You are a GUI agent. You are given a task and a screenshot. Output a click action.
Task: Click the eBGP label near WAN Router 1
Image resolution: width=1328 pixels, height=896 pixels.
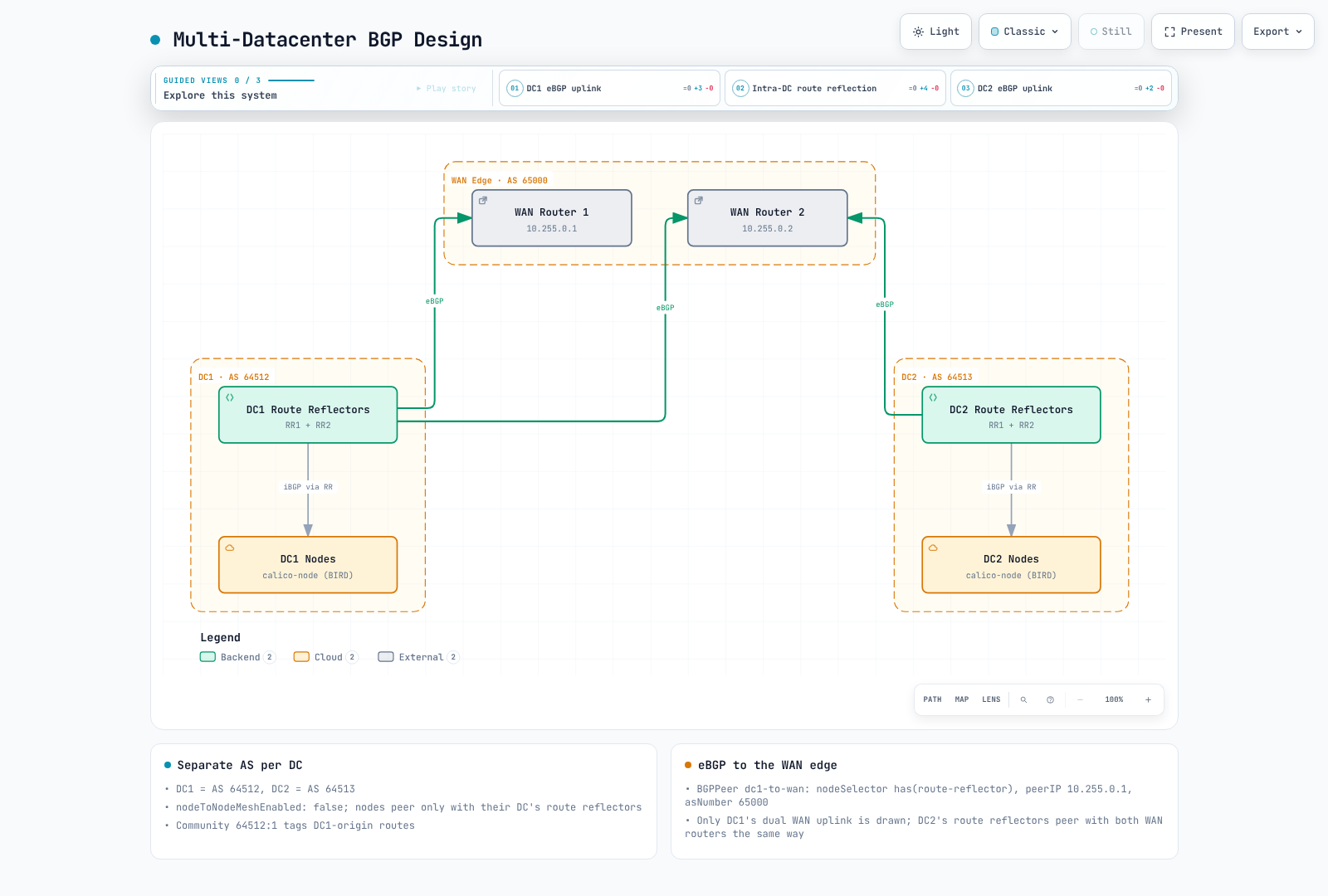coord(435,301)
